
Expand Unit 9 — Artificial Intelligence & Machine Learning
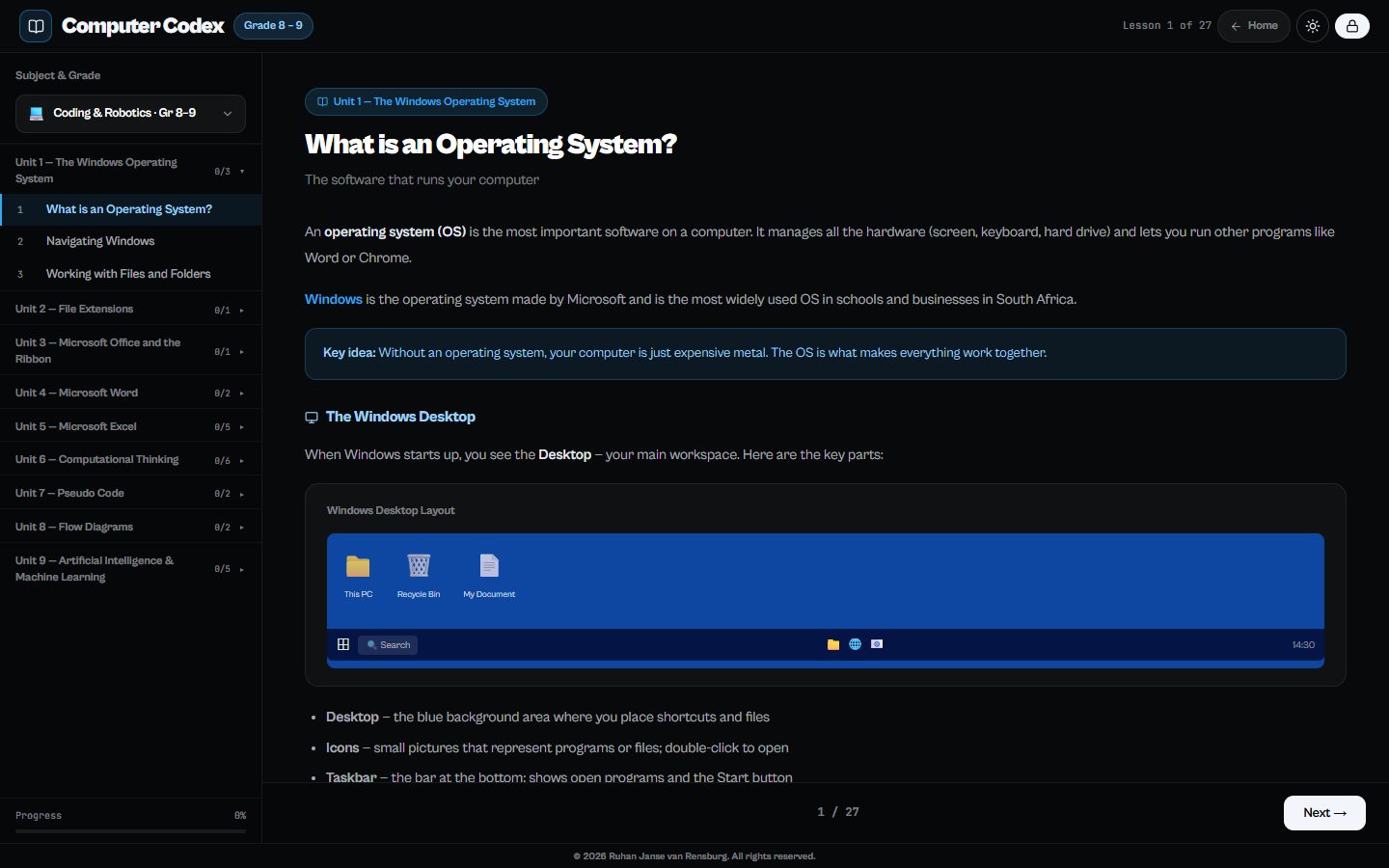tap(130, 569)
